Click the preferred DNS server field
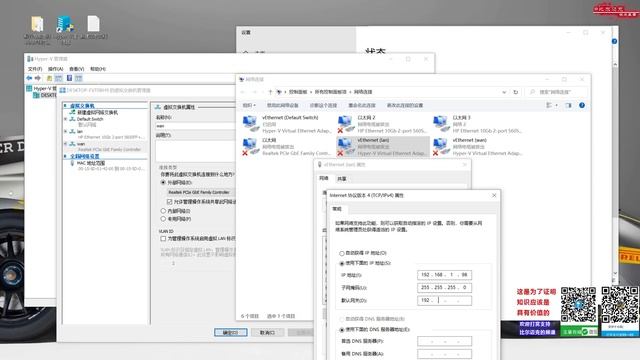The height and width of the screenshot is (360, 640). [x=444, y=341]
